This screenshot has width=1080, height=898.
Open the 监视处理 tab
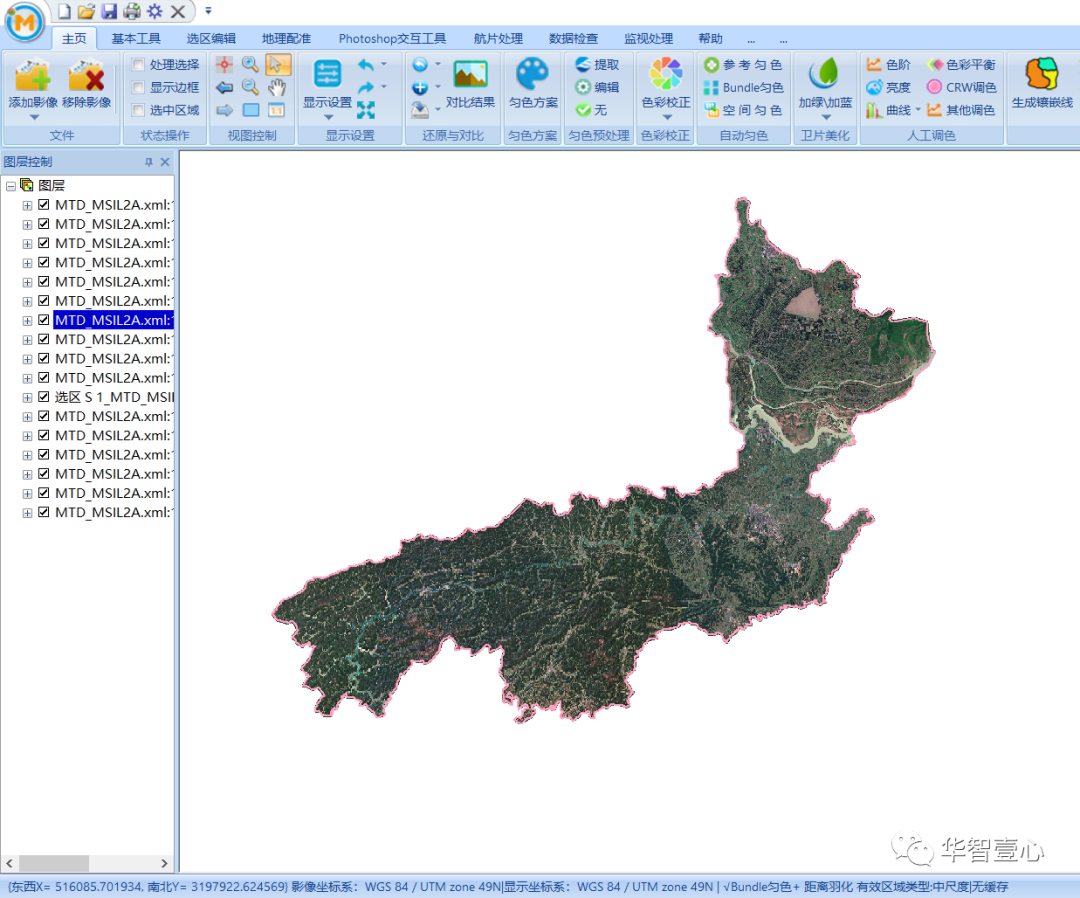point(648,39)
